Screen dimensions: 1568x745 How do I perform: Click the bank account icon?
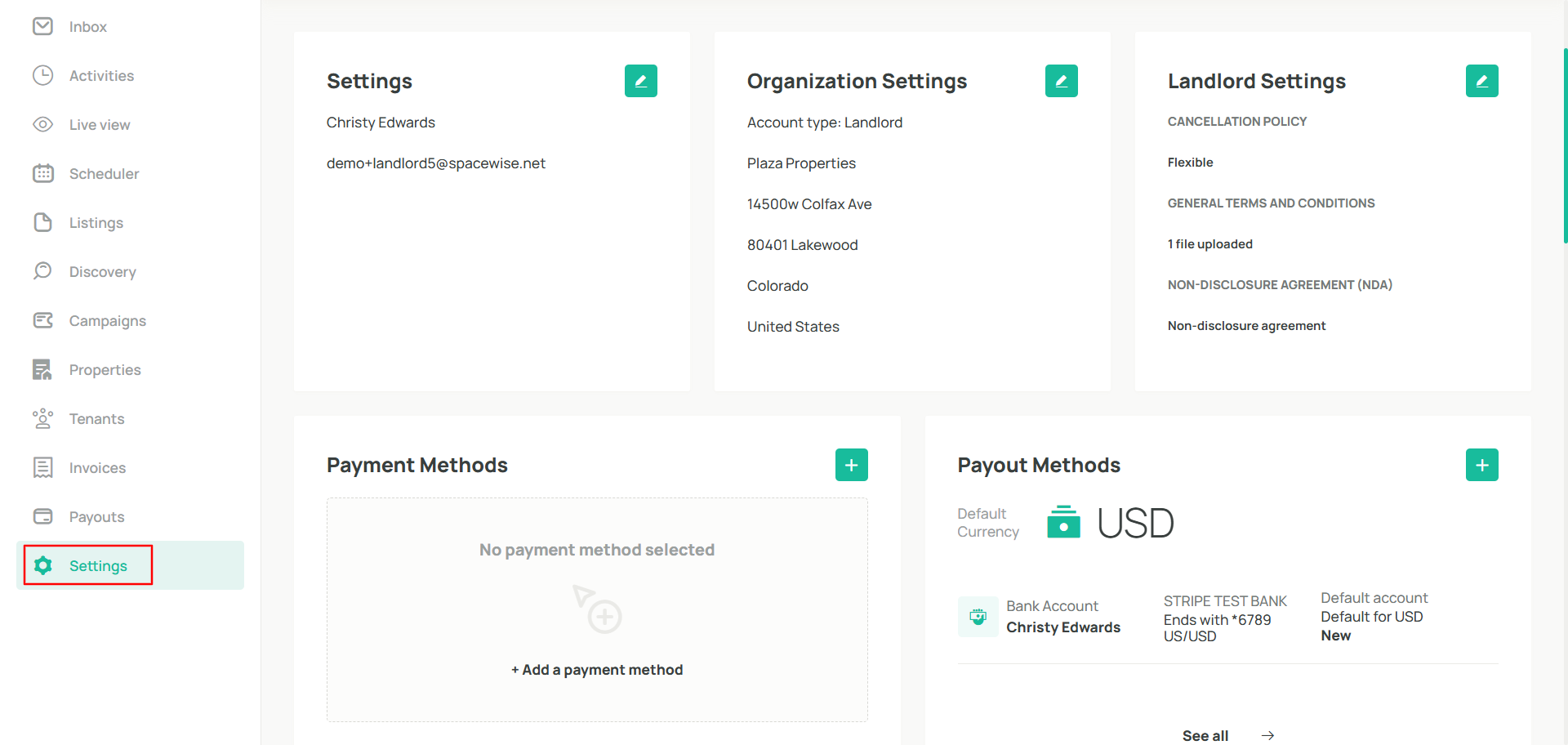click(x=978, y=617)
